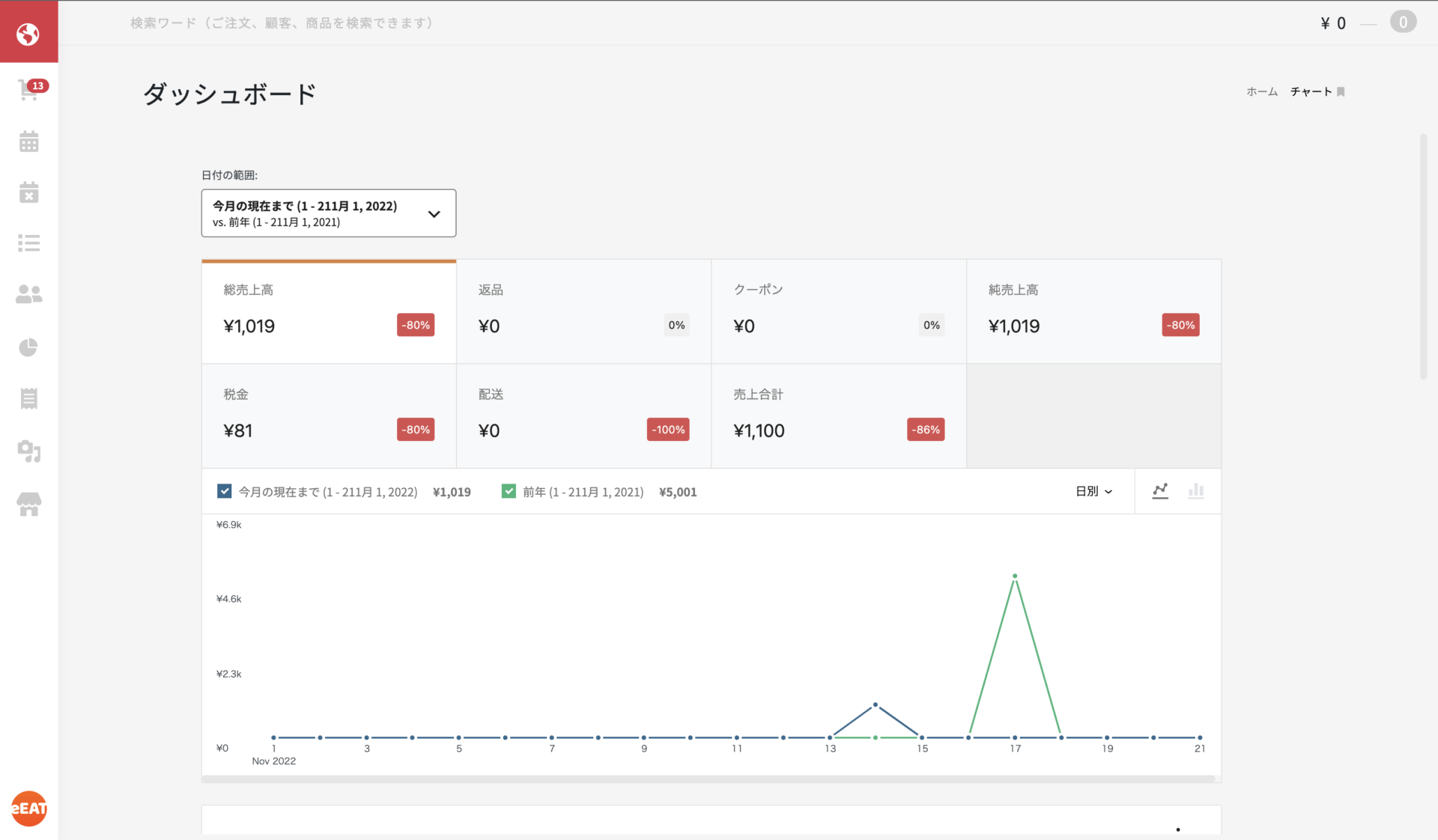Viewport: 1438px width, 840px height.
Task: Click the search input field
Action: [281, 23]
